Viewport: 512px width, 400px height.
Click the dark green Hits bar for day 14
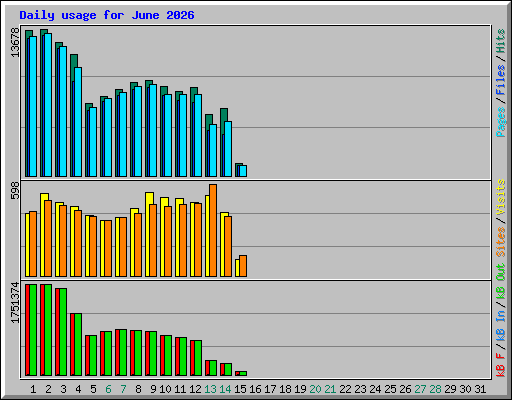pyautogui.click(x=224, y=115)
